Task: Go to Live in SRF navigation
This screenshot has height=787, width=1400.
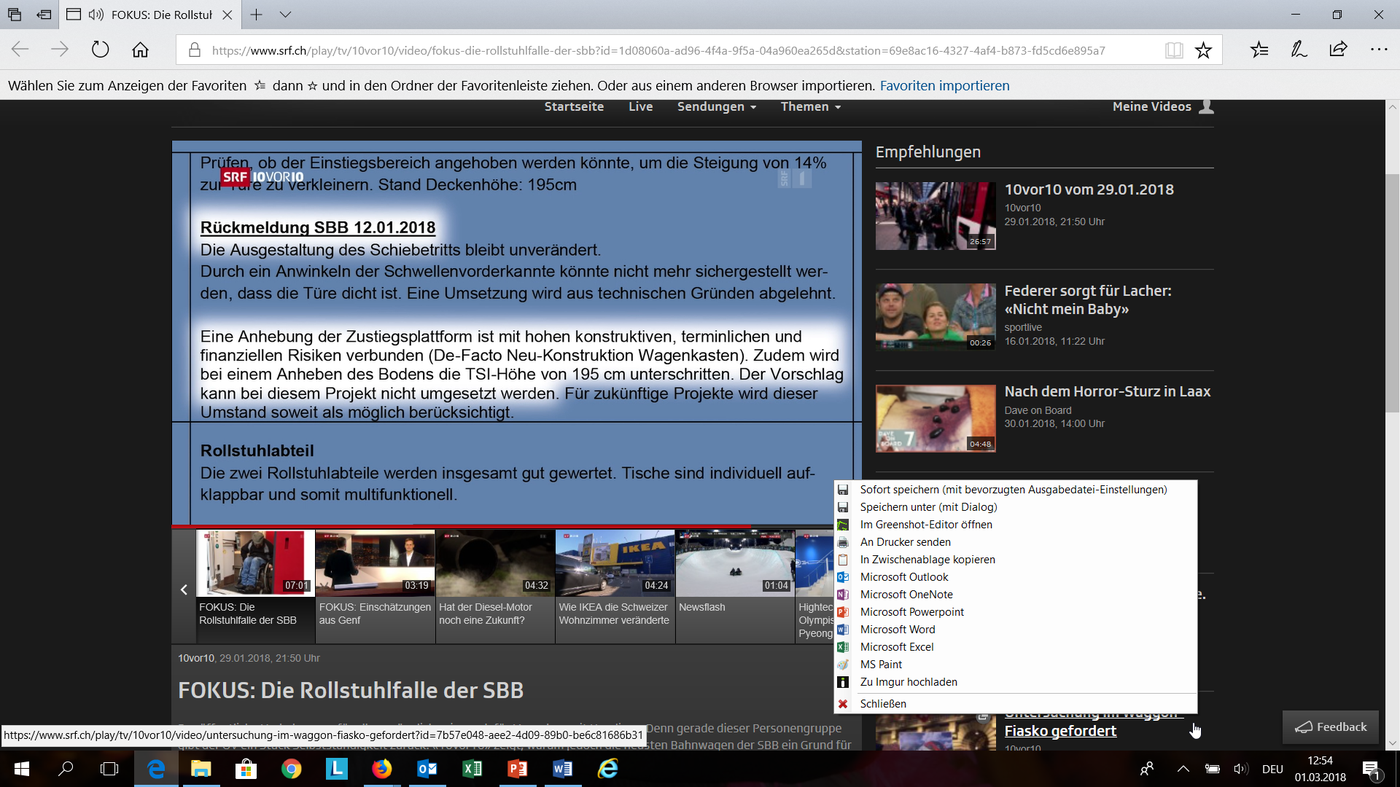Action: tap(640, 107)
